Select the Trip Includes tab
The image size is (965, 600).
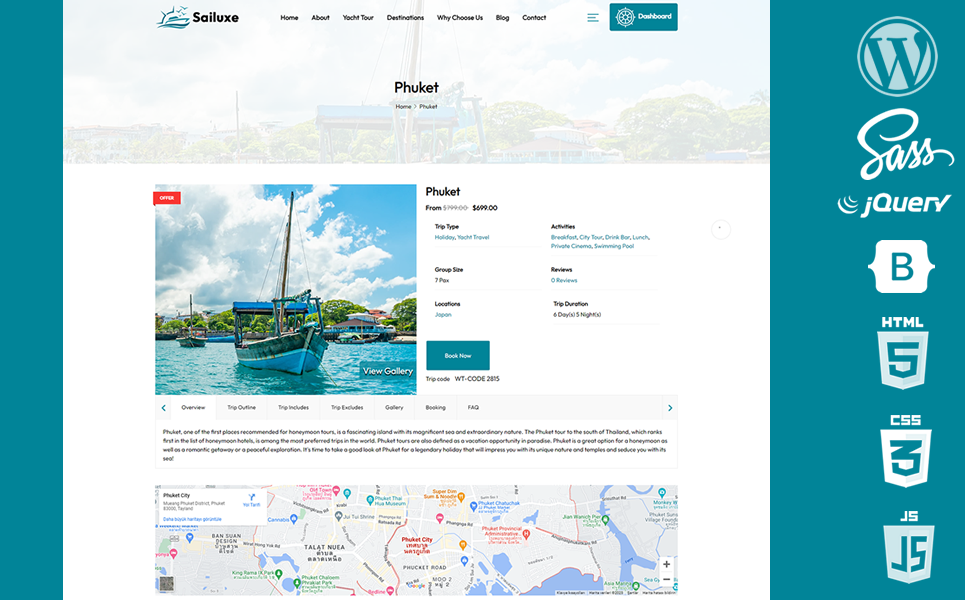[x=293, y=407]
